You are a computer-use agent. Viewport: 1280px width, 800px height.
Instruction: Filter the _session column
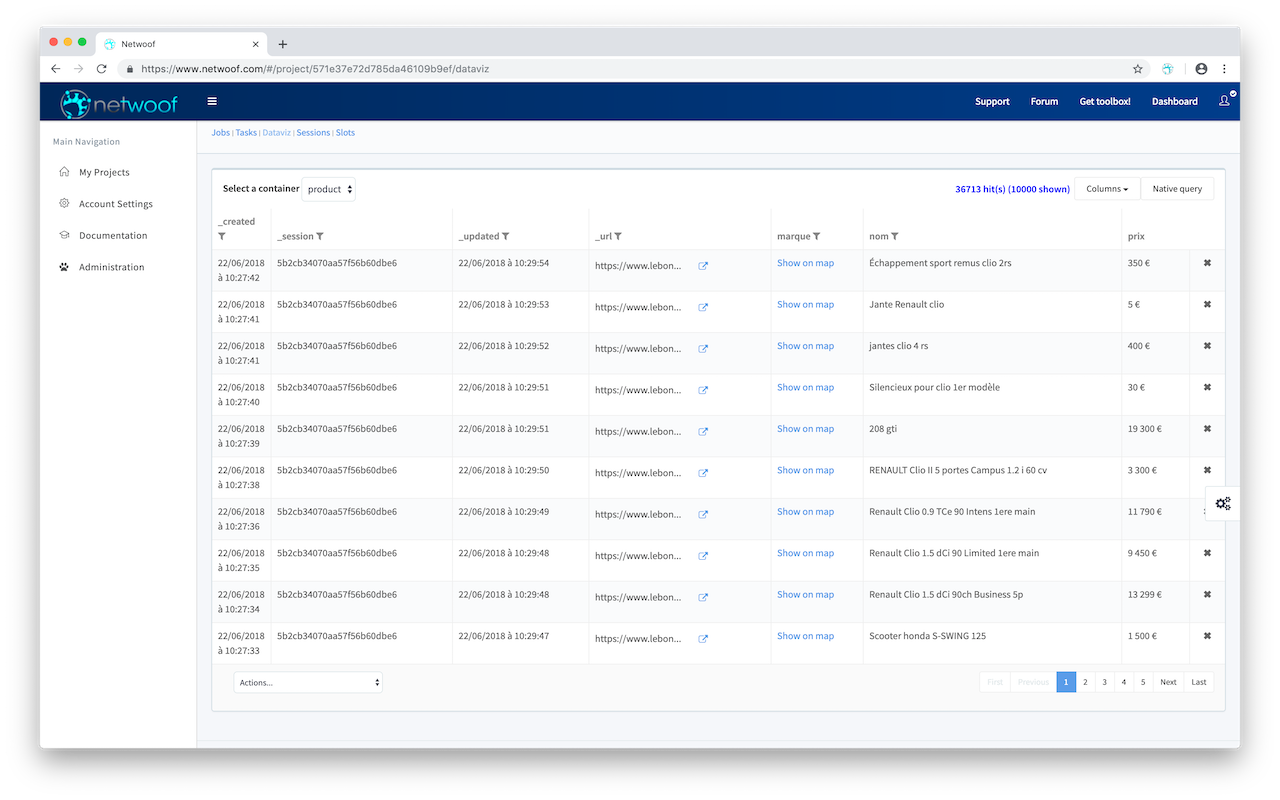pos(320,237)
